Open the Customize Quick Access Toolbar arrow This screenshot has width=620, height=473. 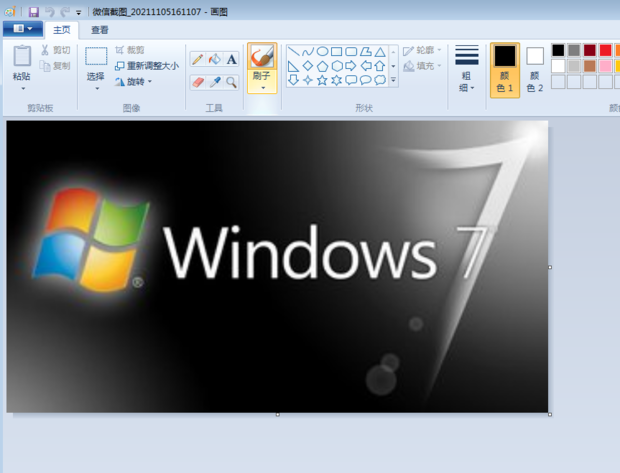point(79,13)
